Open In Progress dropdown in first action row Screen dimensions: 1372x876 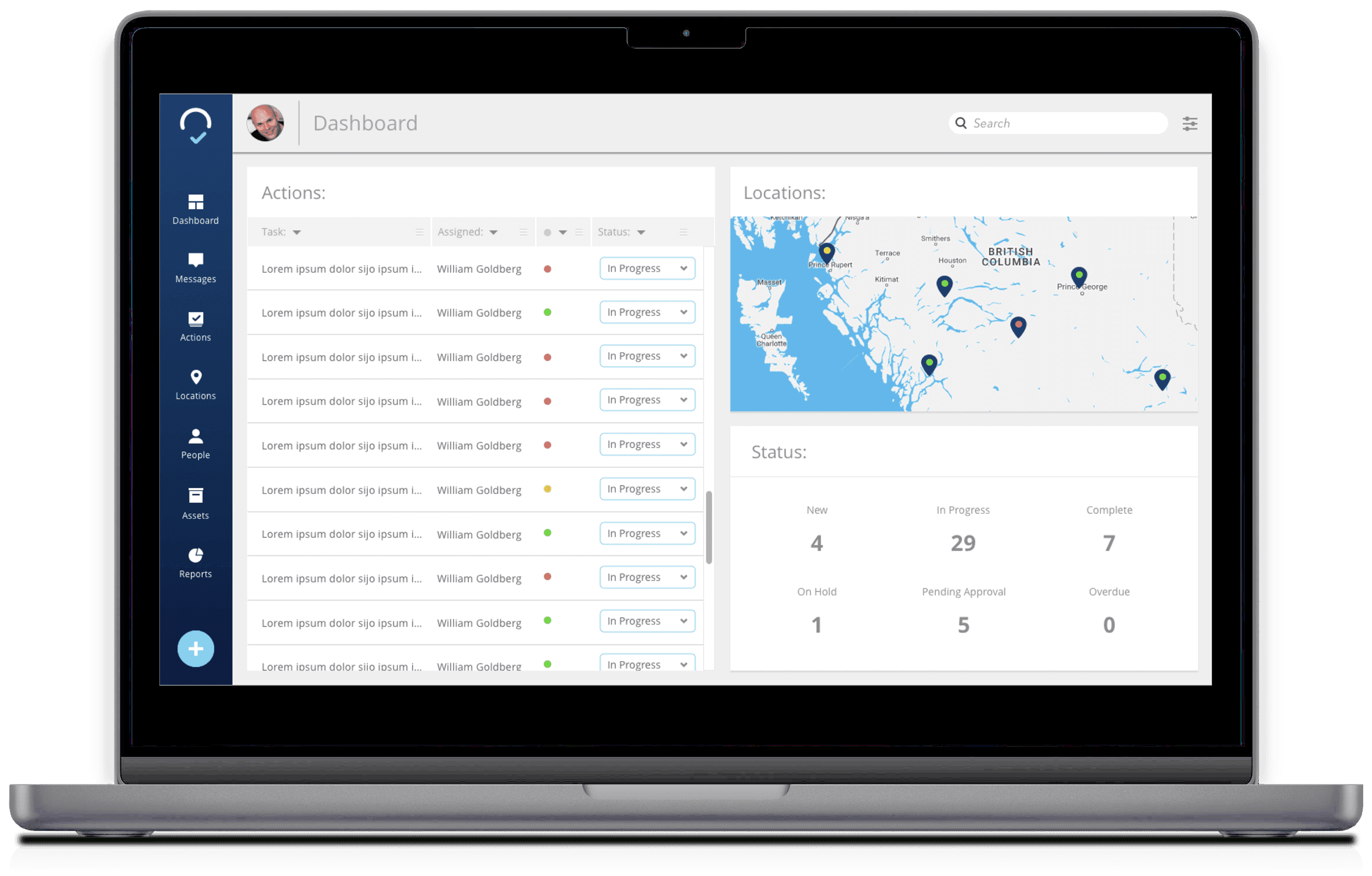(x=647, y=269)
